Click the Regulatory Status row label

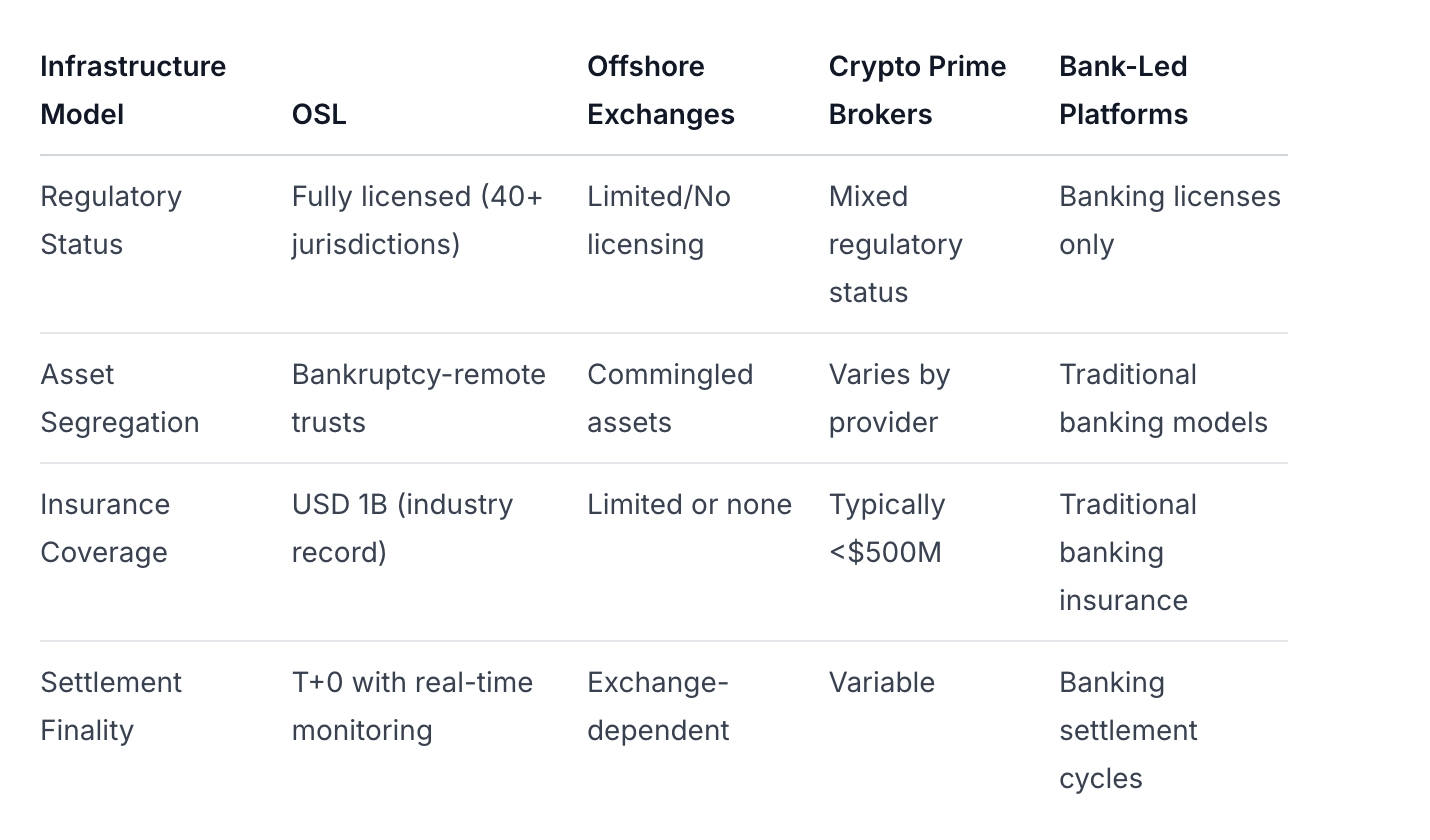coord(111,220)
